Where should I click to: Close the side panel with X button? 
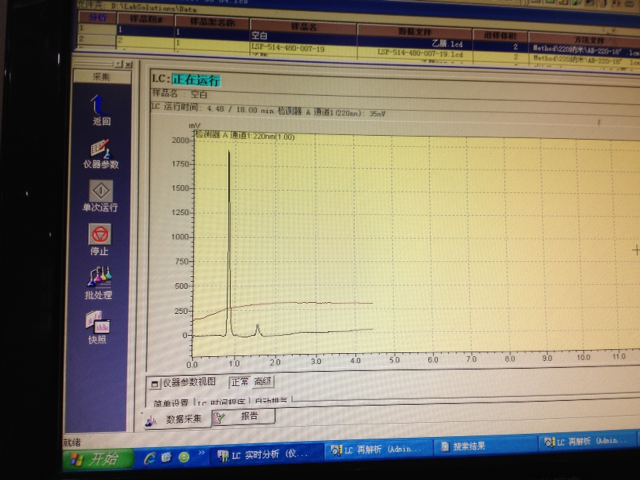pos(128,64)
